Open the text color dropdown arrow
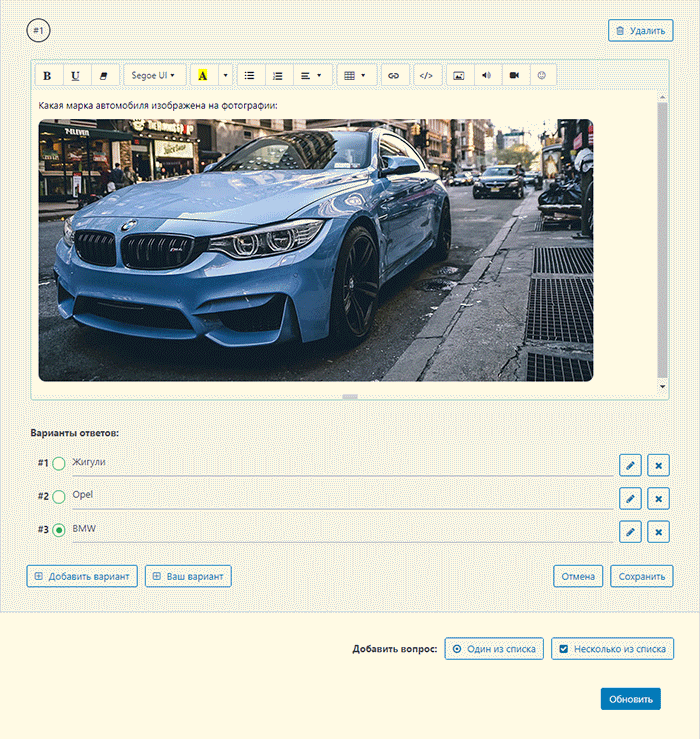The width and height of the screenshot is (700, 741). click(225, 76)
